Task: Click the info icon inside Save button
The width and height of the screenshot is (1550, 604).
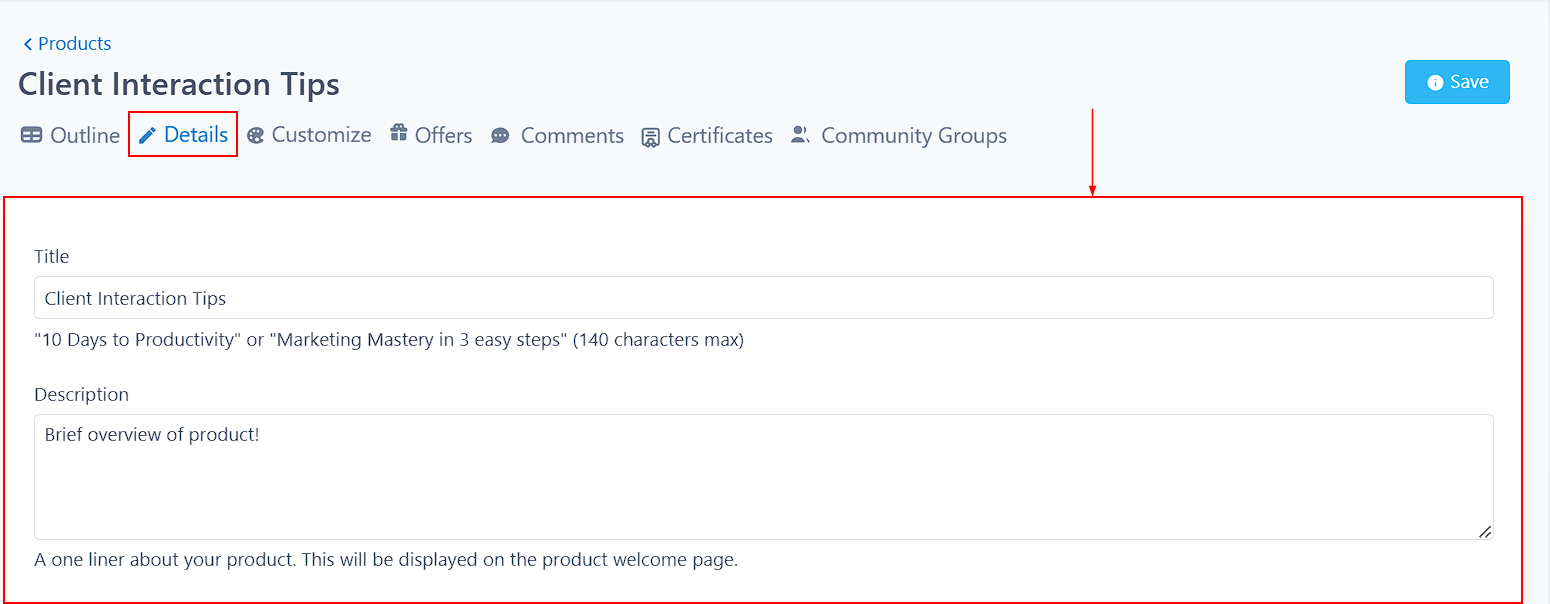Action: pyautogui.click(x=1435, y=83)
